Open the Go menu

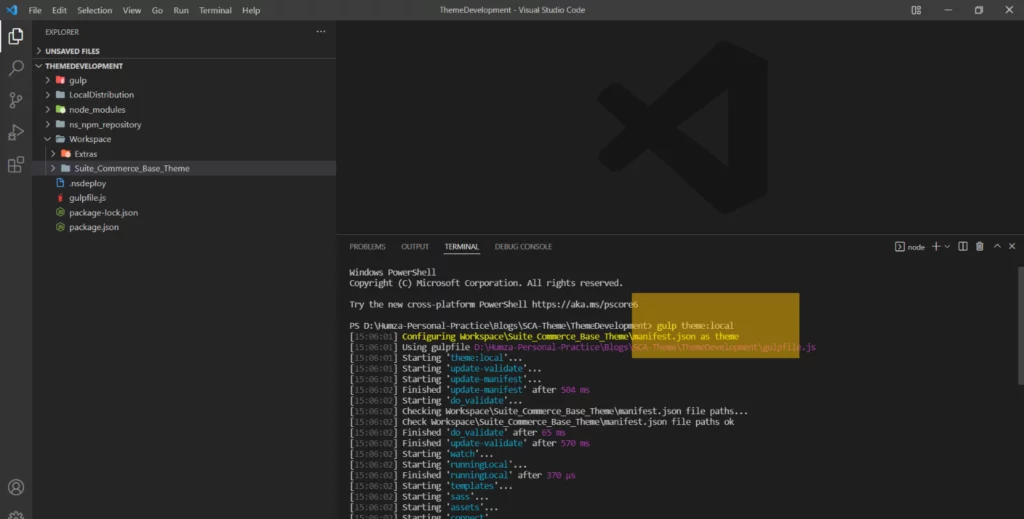157,10
